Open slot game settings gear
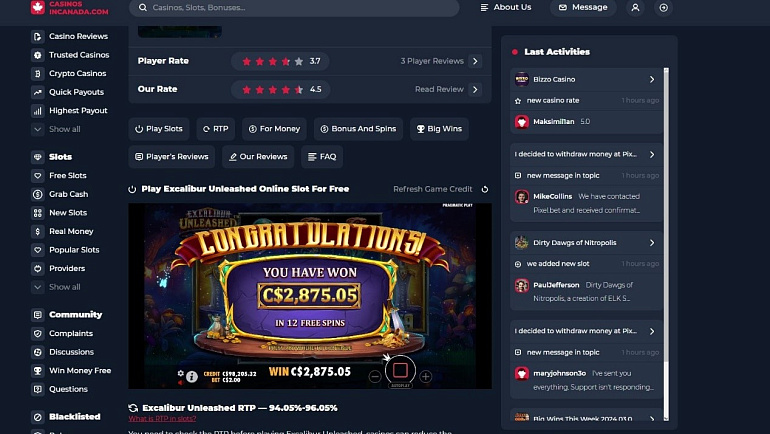The width and height of the screenshot is (770, 434). (180, 373)
